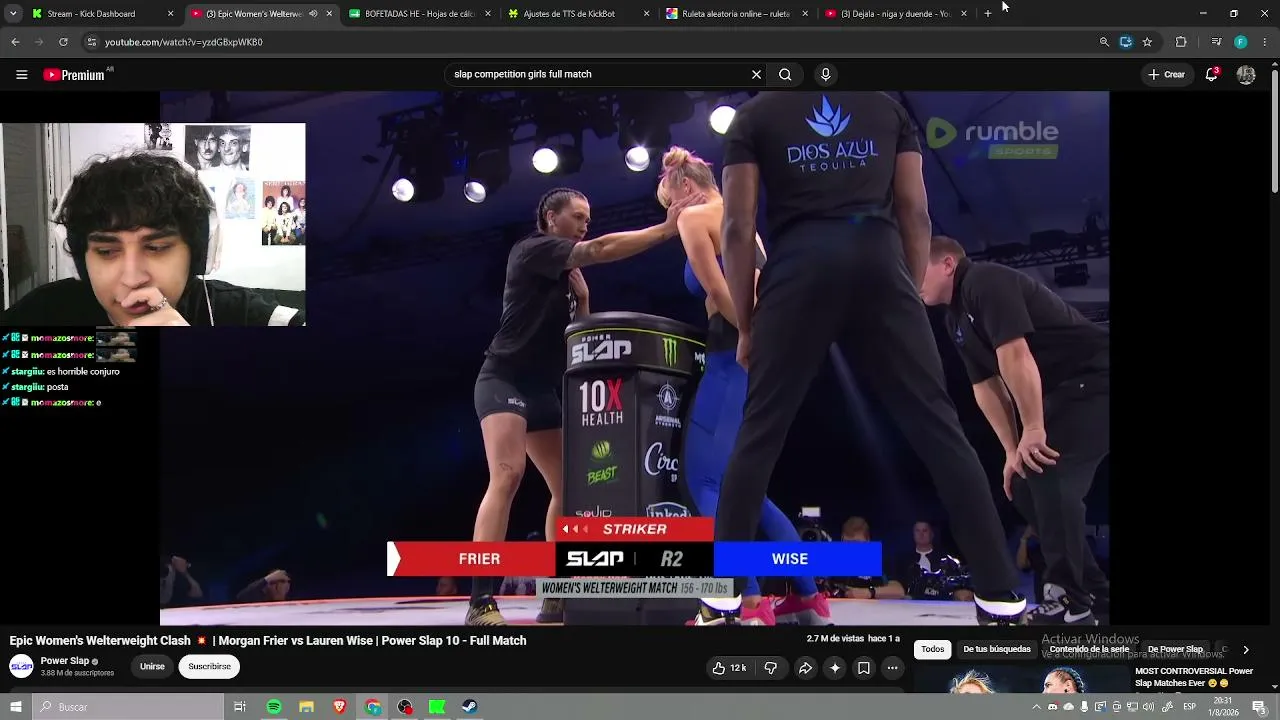Image resolution: width=1280 pixels, height=720 pixels.
Task: Open more actions under the video
Action: (893, 668)
